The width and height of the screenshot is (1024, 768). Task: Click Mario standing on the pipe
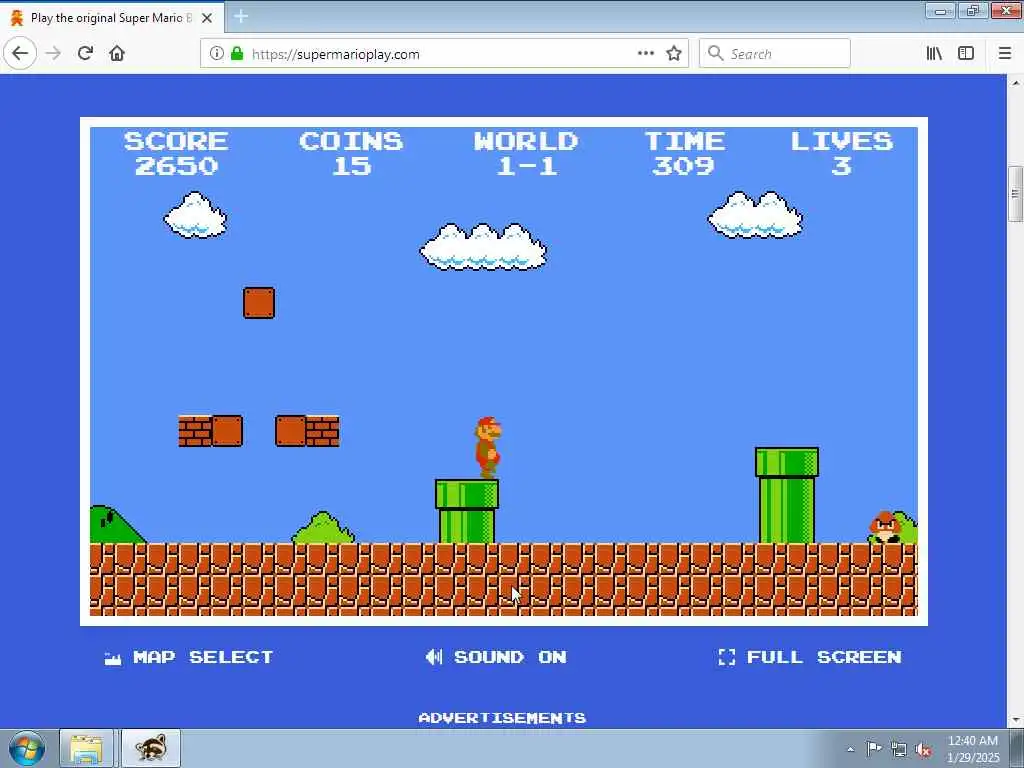tap(488, 448)
